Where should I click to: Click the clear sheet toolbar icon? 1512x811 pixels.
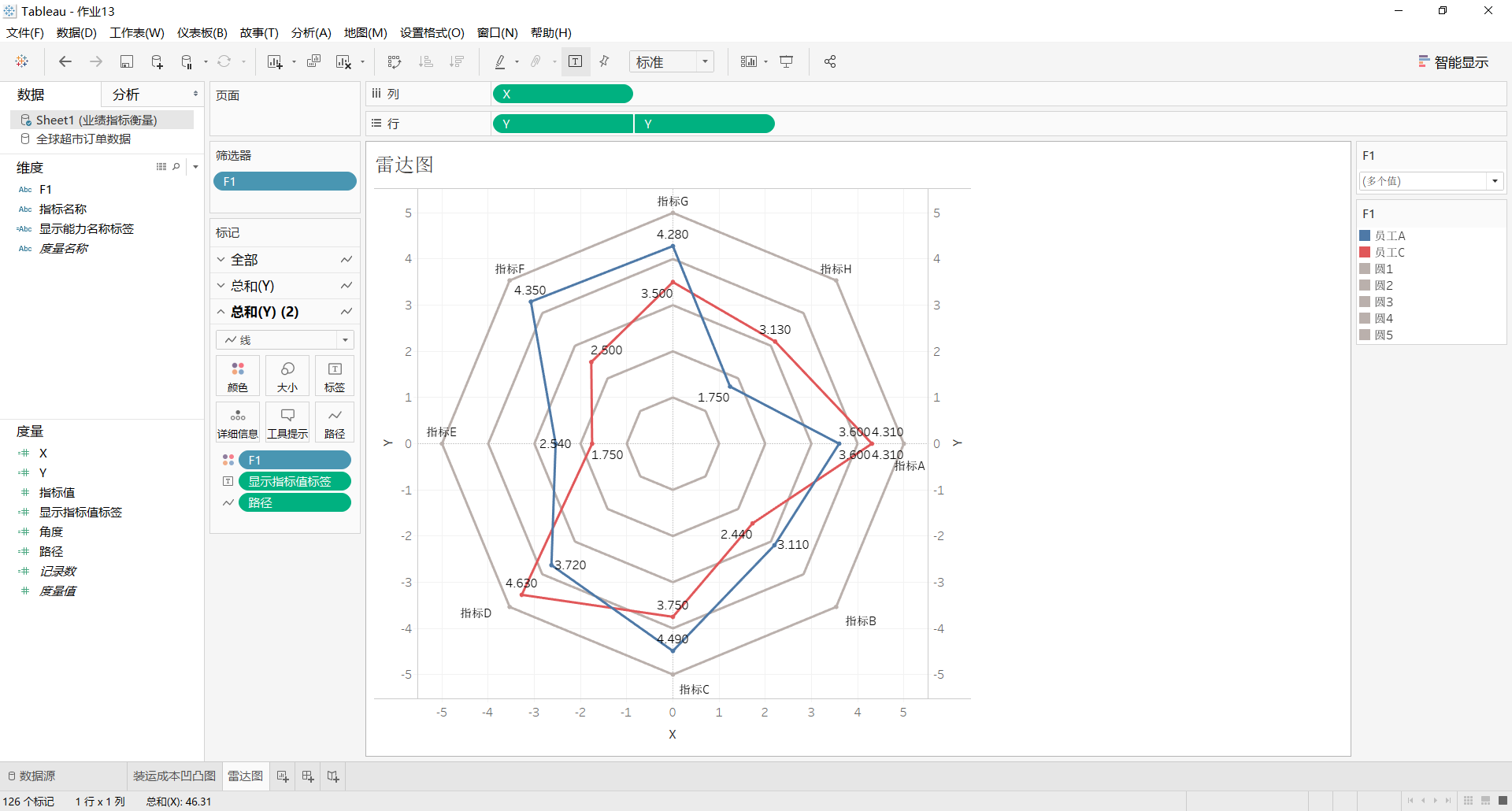click(x=343, y=61)
